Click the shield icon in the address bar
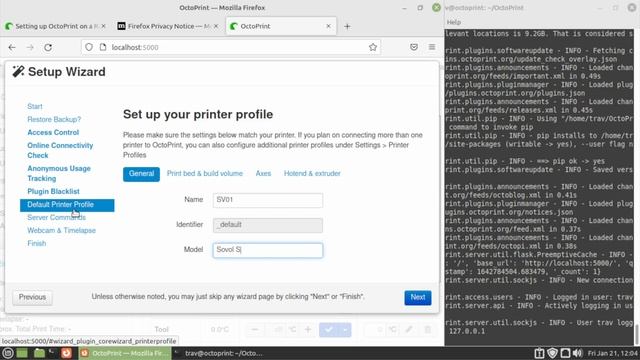The height and width of the screenshot is (360, 640). [x=89, y=47]
